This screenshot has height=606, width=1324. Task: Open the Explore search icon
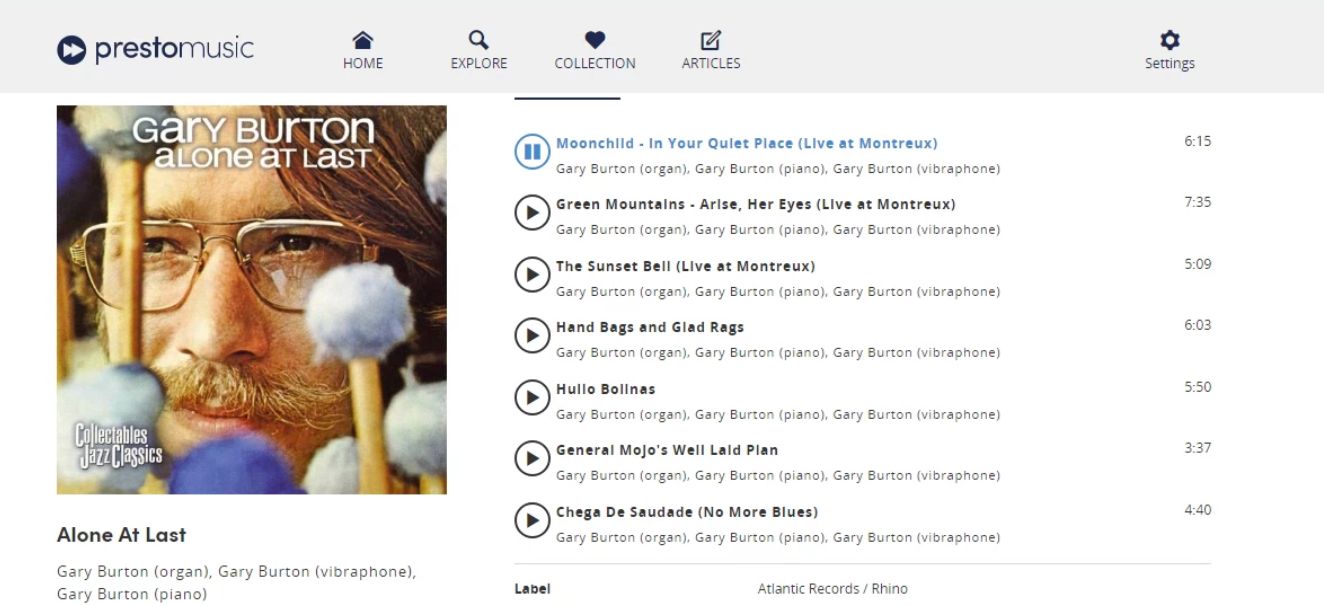(x=479, y=40)
